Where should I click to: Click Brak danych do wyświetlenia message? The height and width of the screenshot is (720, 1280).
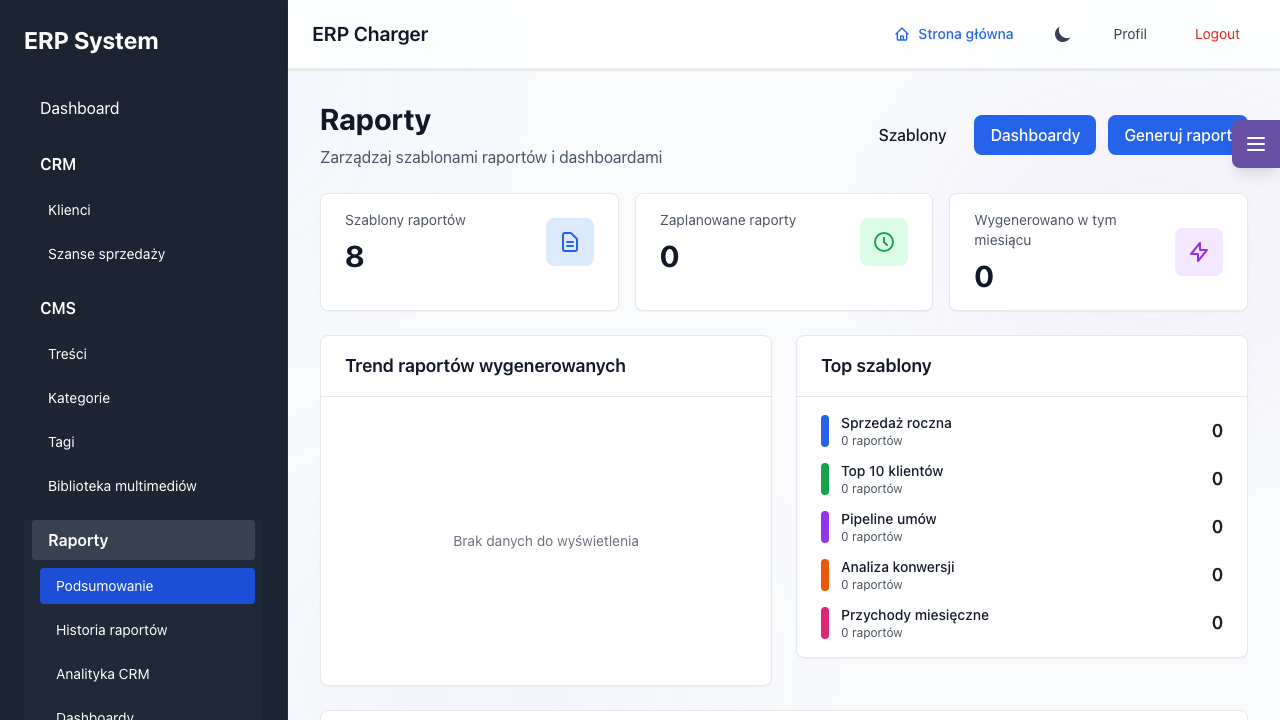coord(546,541)
